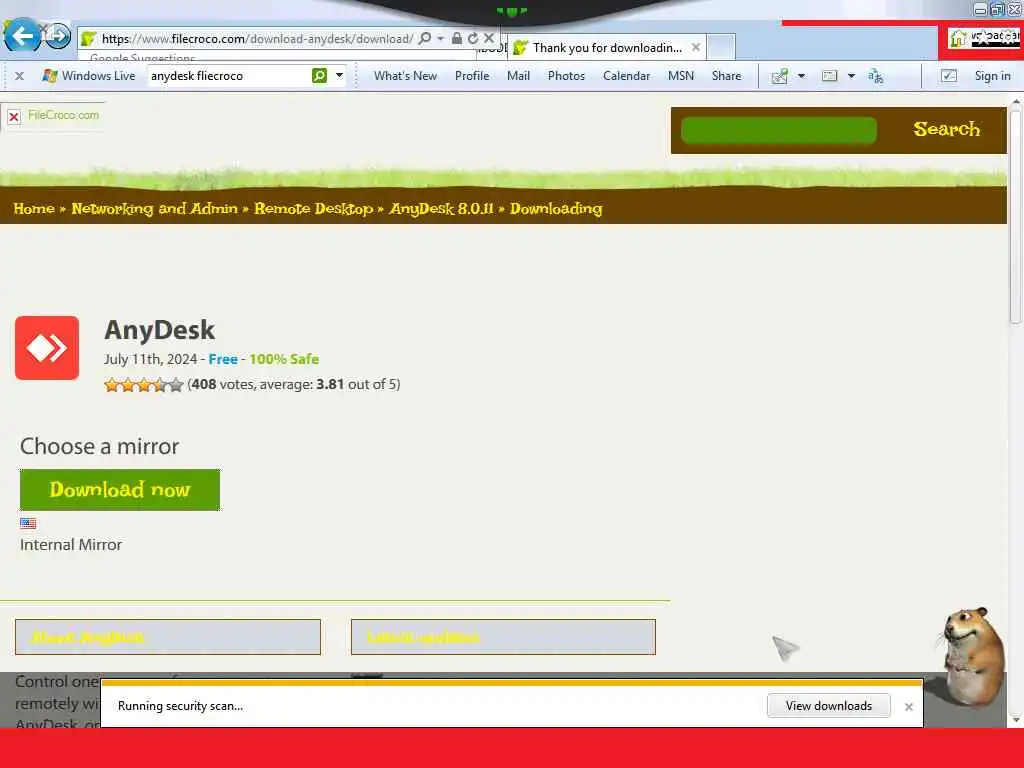Go back with the browser back arrow
The height and width of the screenshot is (768, 1024).
pyautogui.click(x=22, y=35)
